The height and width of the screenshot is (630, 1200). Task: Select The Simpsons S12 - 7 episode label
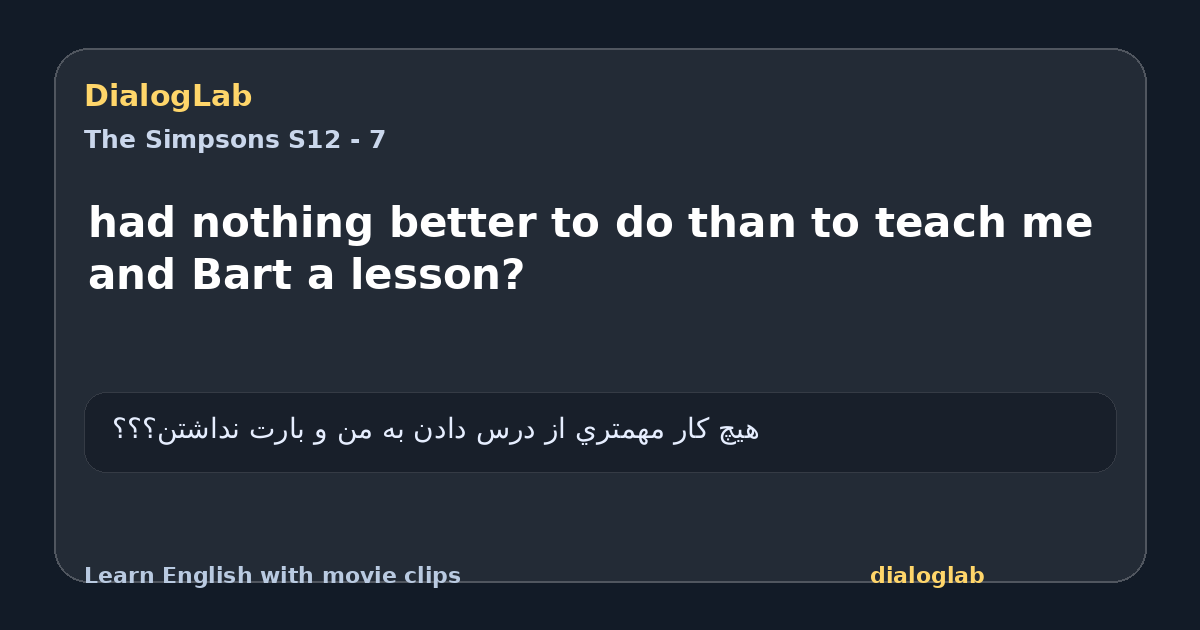coord(235,140)
